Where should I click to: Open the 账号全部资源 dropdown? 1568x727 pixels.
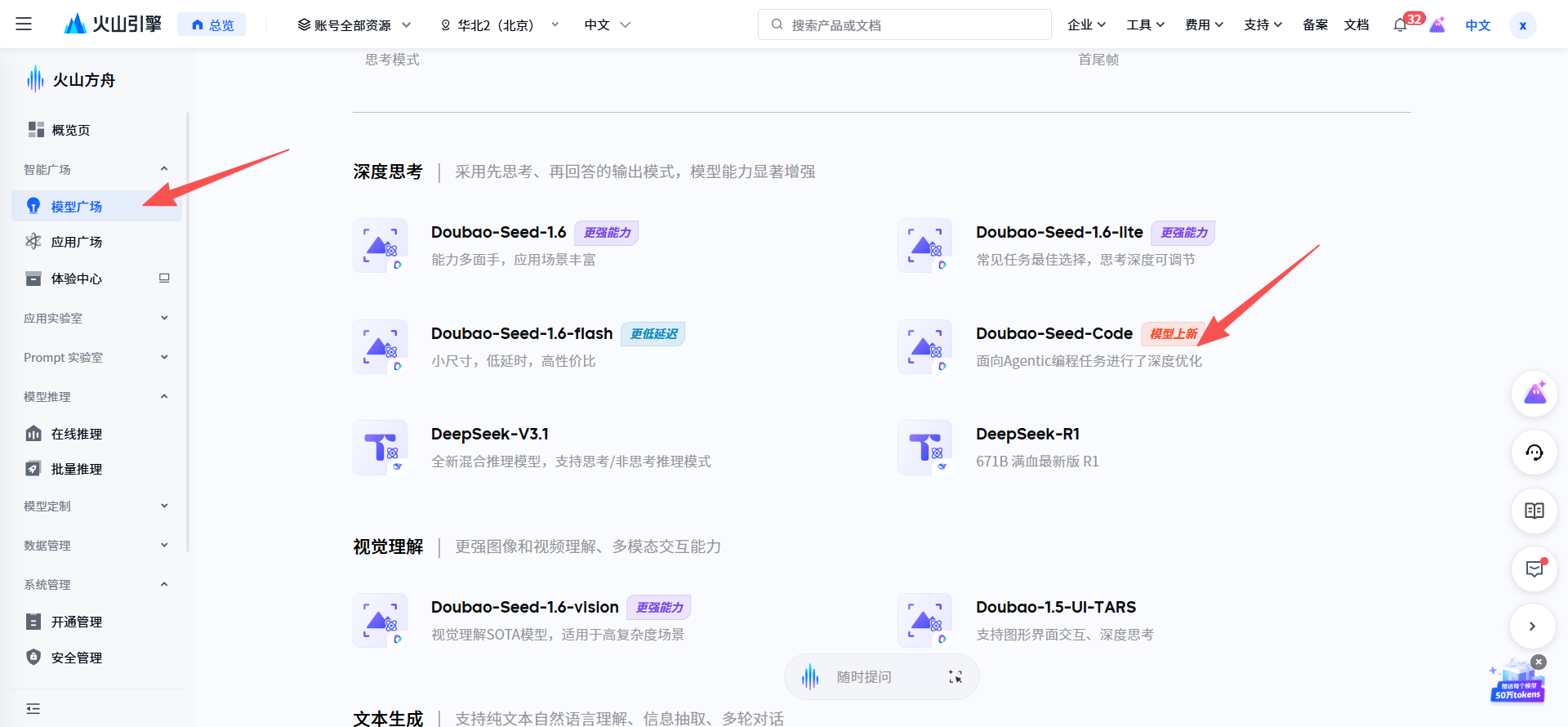354,25
